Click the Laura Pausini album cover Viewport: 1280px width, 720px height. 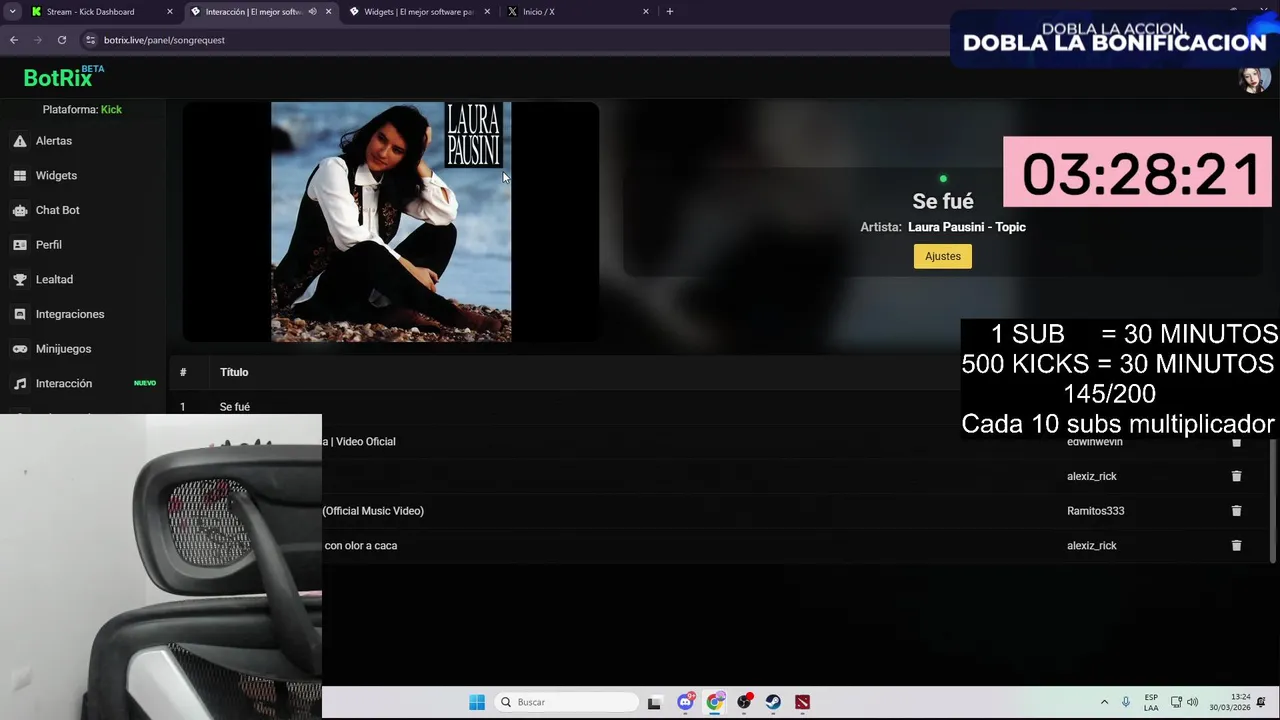tap(391, 222)
